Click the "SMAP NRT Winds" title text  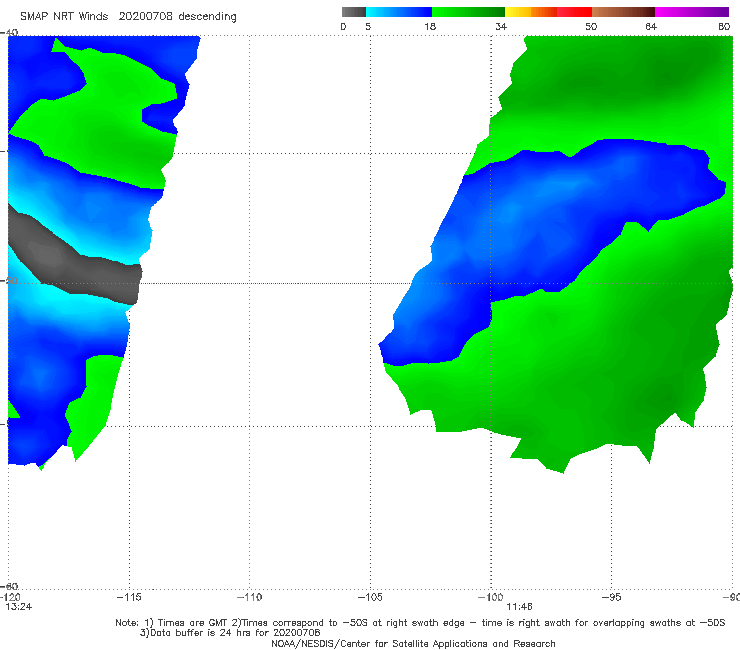(x=64, y=16)
